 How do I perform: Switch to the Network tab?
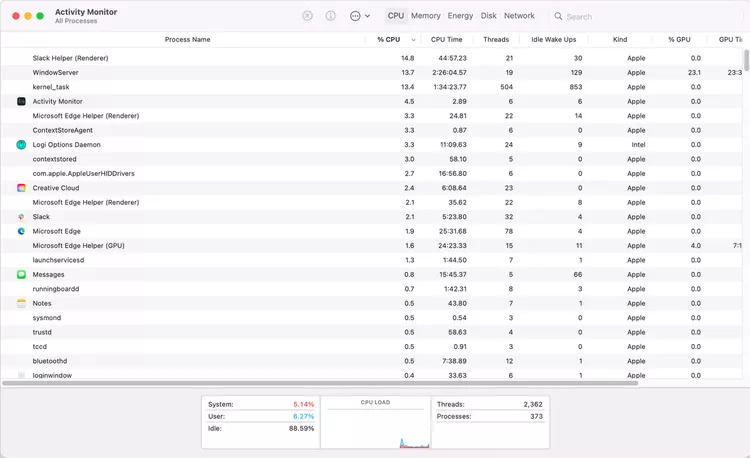(x=519, y=16)
